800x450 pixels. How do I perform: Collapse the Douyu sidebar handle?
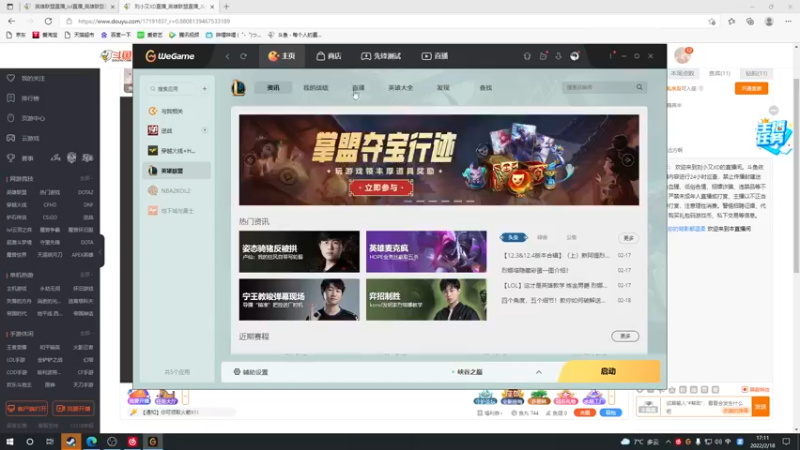(101, 251)
